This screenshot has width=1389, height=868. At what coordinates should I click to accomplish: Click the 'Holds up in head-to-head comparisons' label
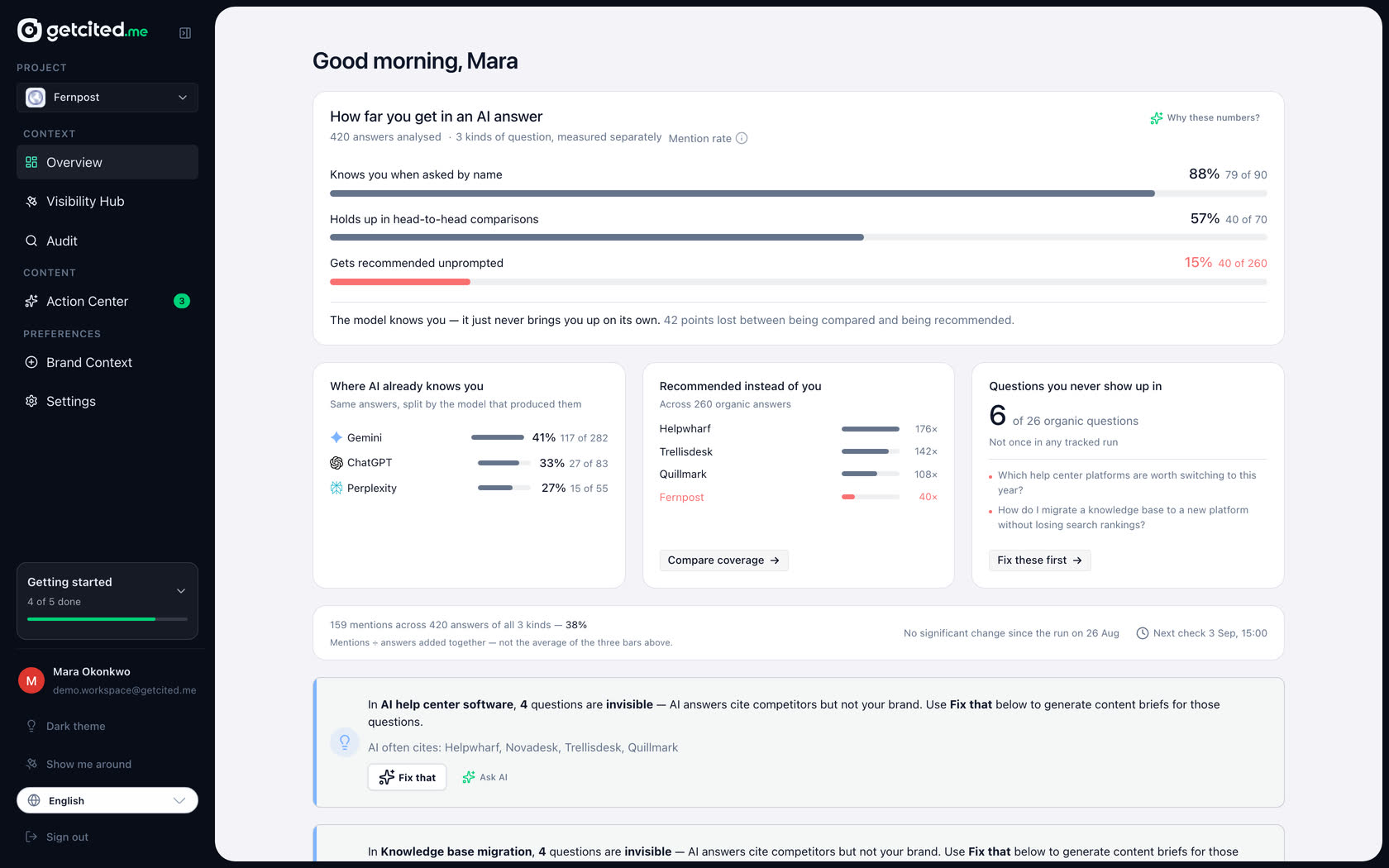[434, 219]
